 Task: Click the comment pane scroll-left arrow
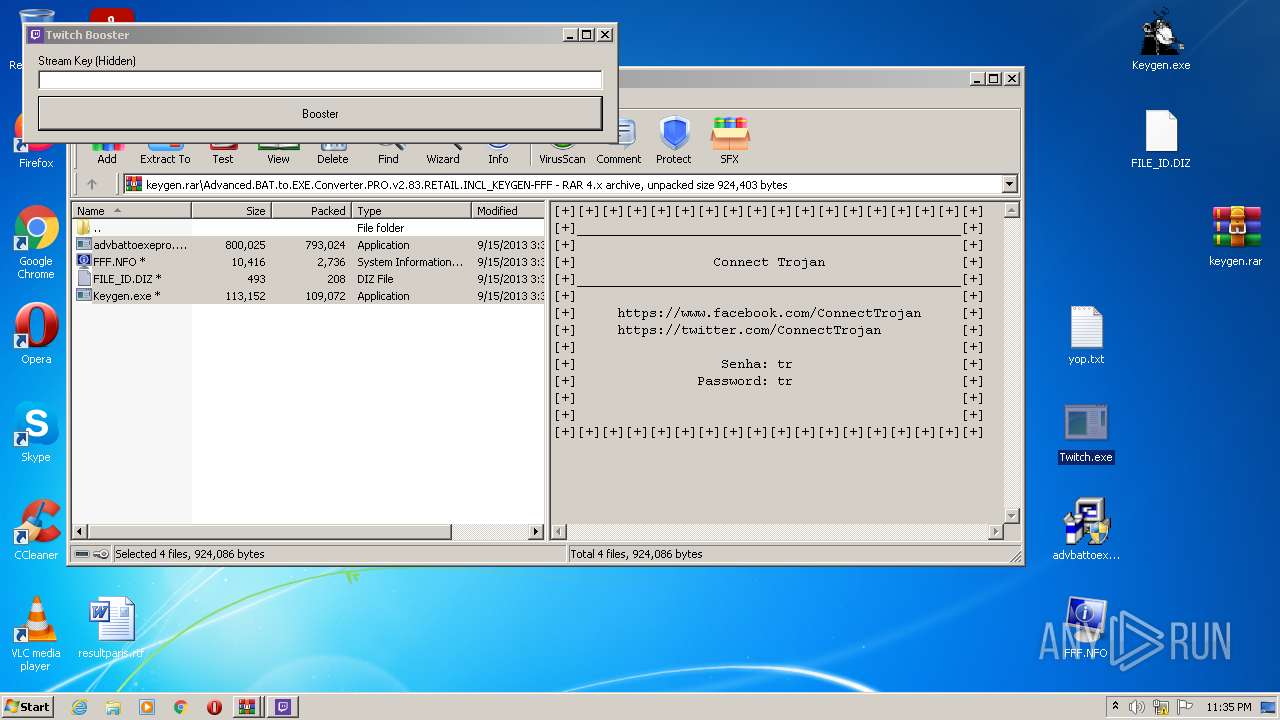(x=560, y=532)
